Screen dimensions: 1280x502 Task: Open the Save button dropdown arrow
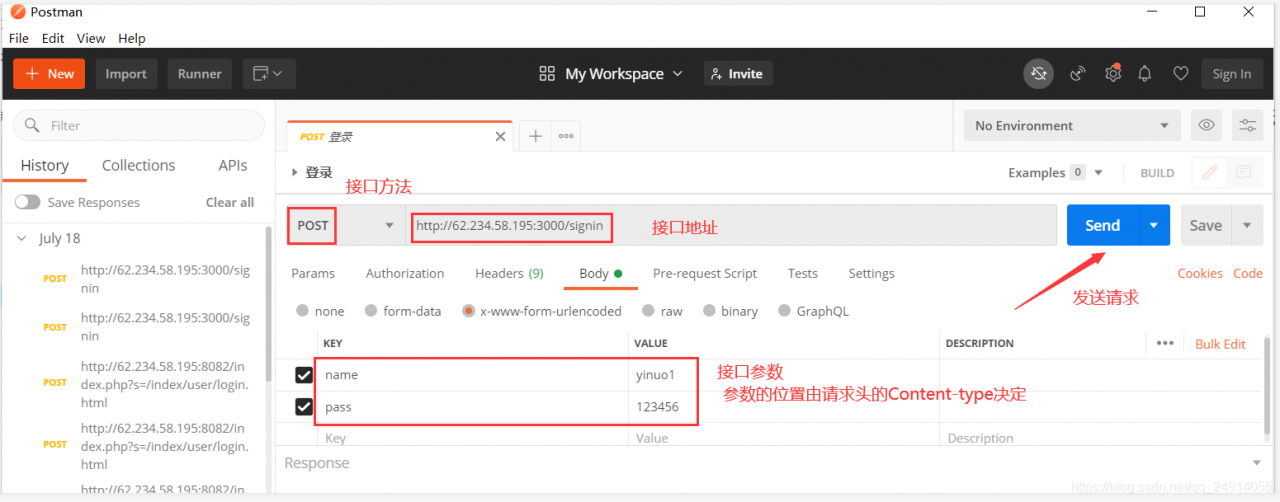[1247, 225]
